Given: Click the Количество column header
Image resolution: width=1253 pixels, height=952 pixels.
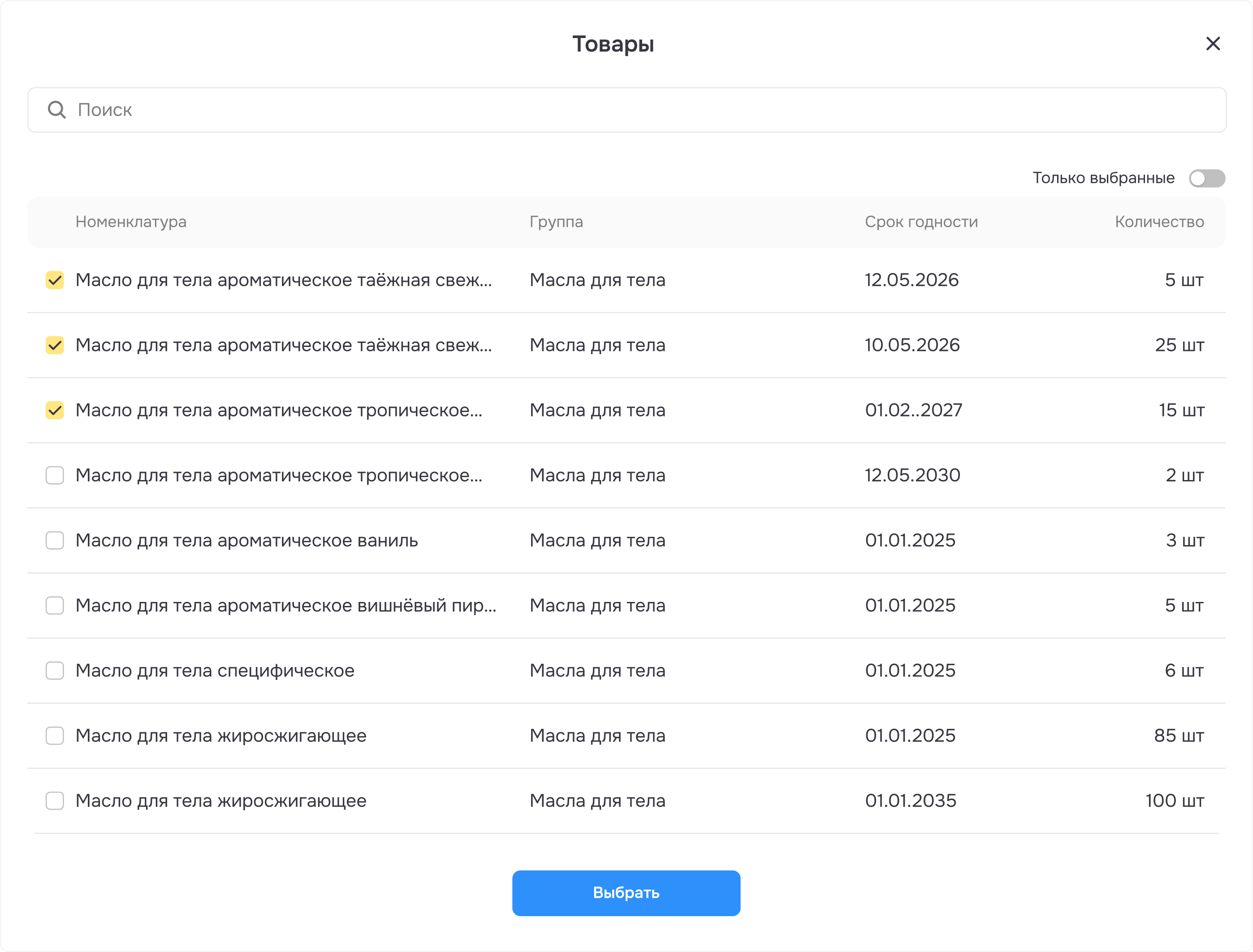Looking at the screenshot, I should tap(1159, 221).
